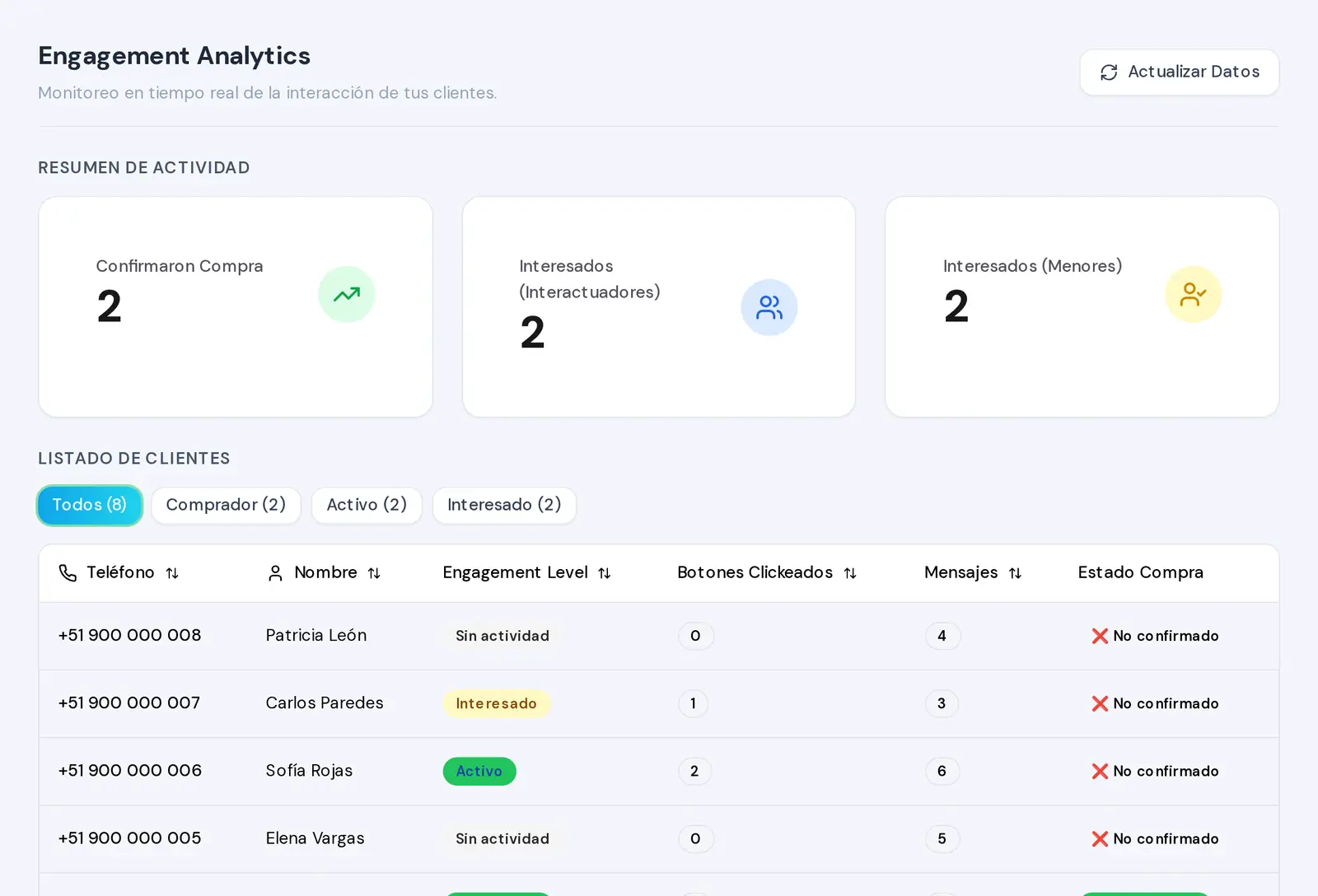The image size is (1318, 896).
Task: Click the blue users group icon
Action: [769, 307]
